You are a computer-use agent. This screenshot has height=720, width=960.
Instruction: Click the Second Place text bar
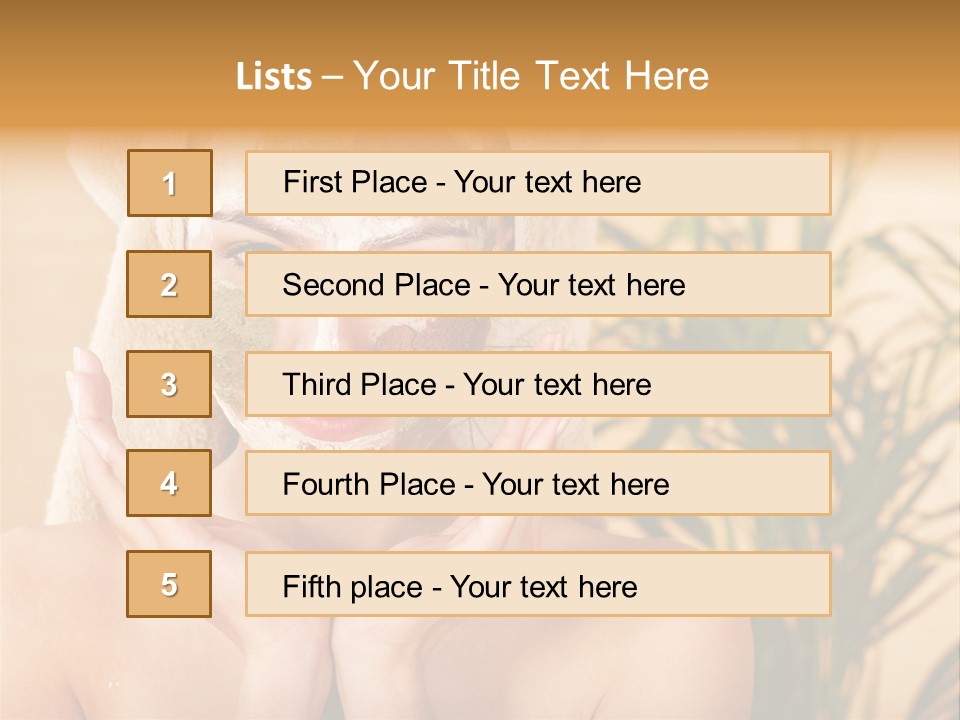click(538, 284)
